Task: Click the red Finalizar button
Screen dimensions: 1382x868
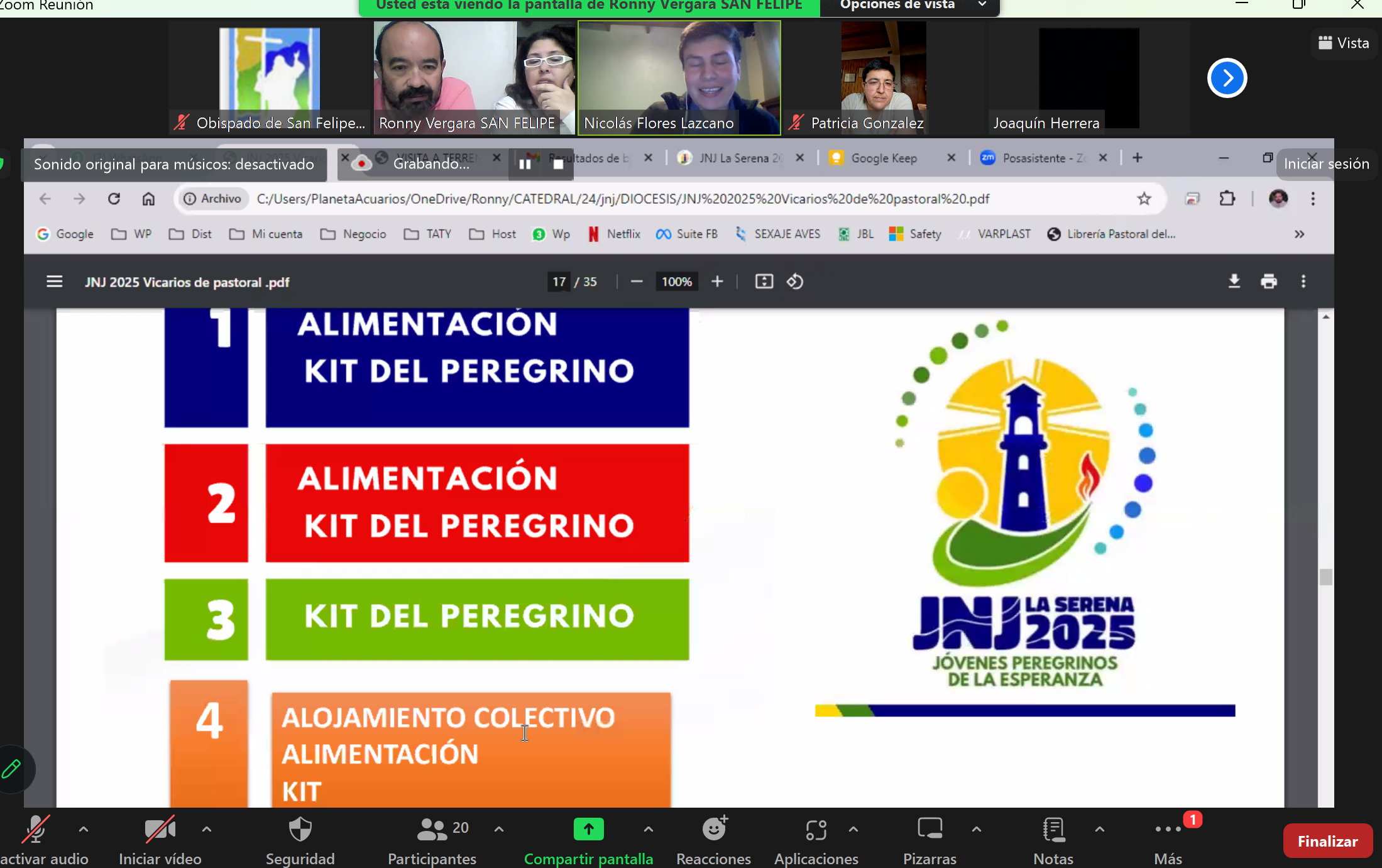Action: pyautogui.click(x=1327, y=841)
